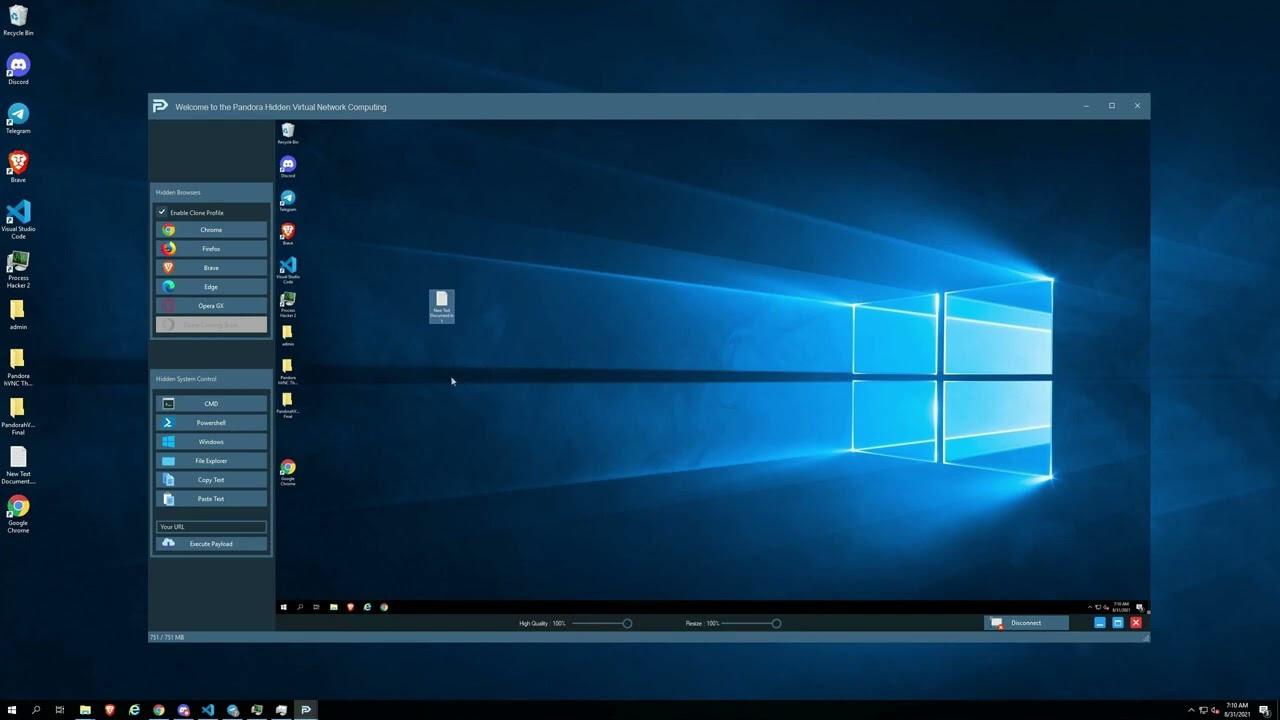Start the Brave hidden browser button
Viewport: 1280px width, 720px height.
coord(211,268)
